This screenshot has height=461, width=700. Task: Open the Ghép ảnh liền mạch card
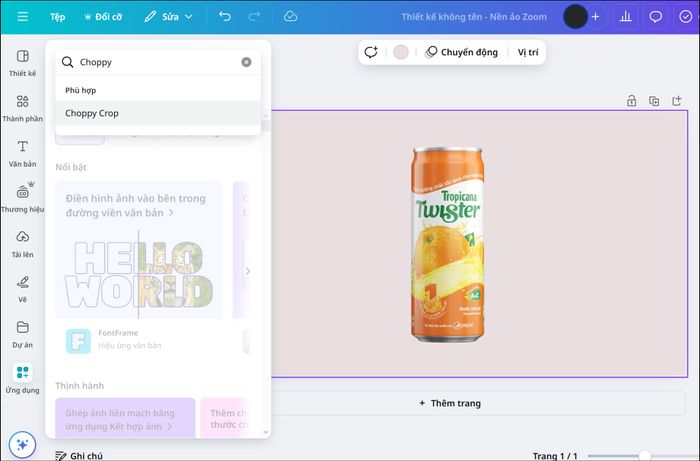(x=125, y=418)
